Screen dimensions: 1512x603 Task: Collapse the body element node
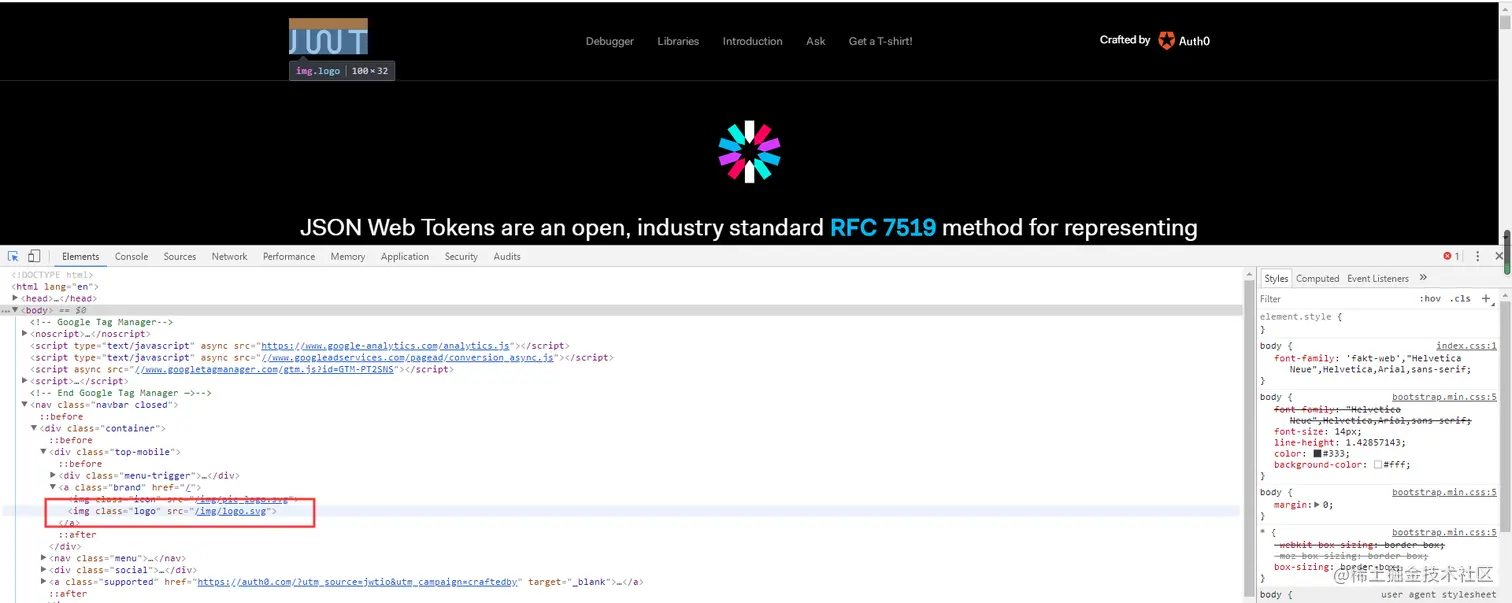(x=15, y=310)
